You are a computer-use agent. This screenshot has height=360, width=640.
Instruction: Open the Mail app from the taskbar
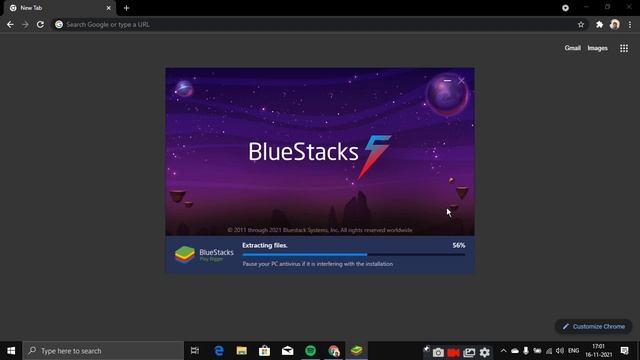[287, 351]
